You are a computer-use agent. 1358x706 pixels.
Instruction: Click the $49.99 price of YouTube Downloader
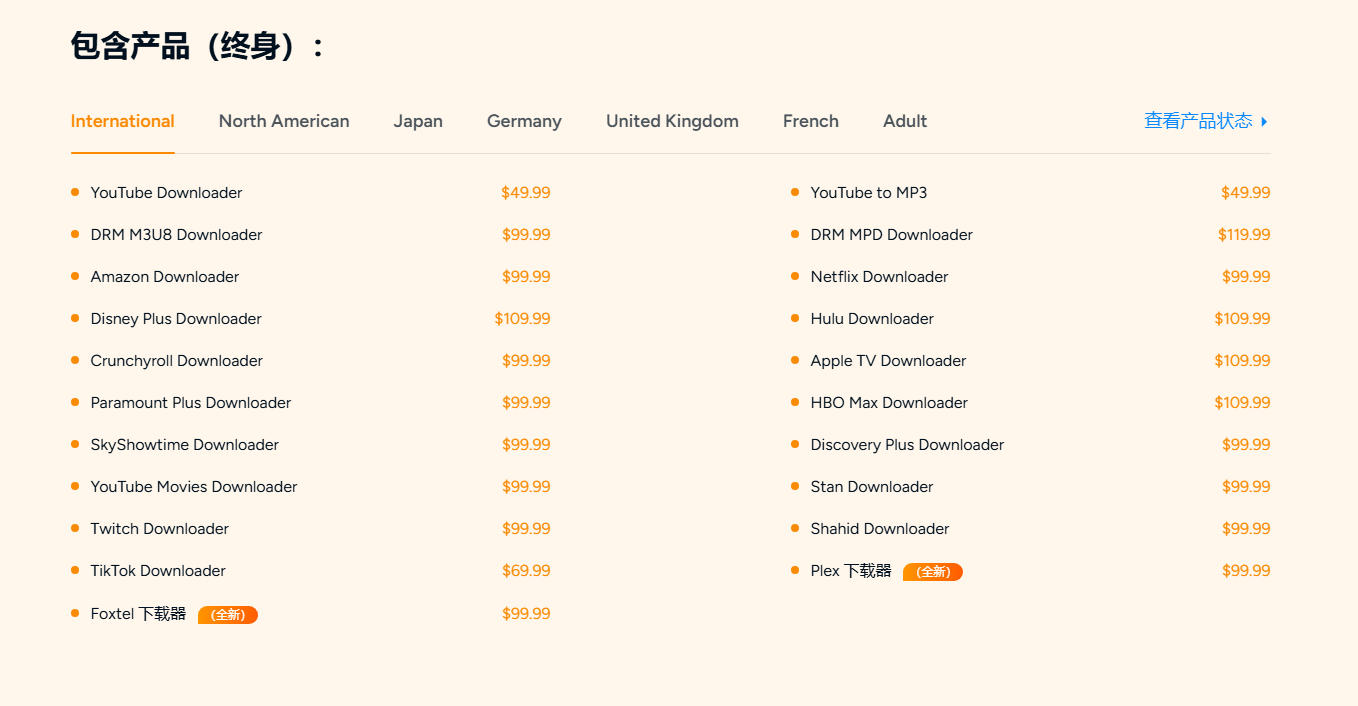[x=526, y=193]
